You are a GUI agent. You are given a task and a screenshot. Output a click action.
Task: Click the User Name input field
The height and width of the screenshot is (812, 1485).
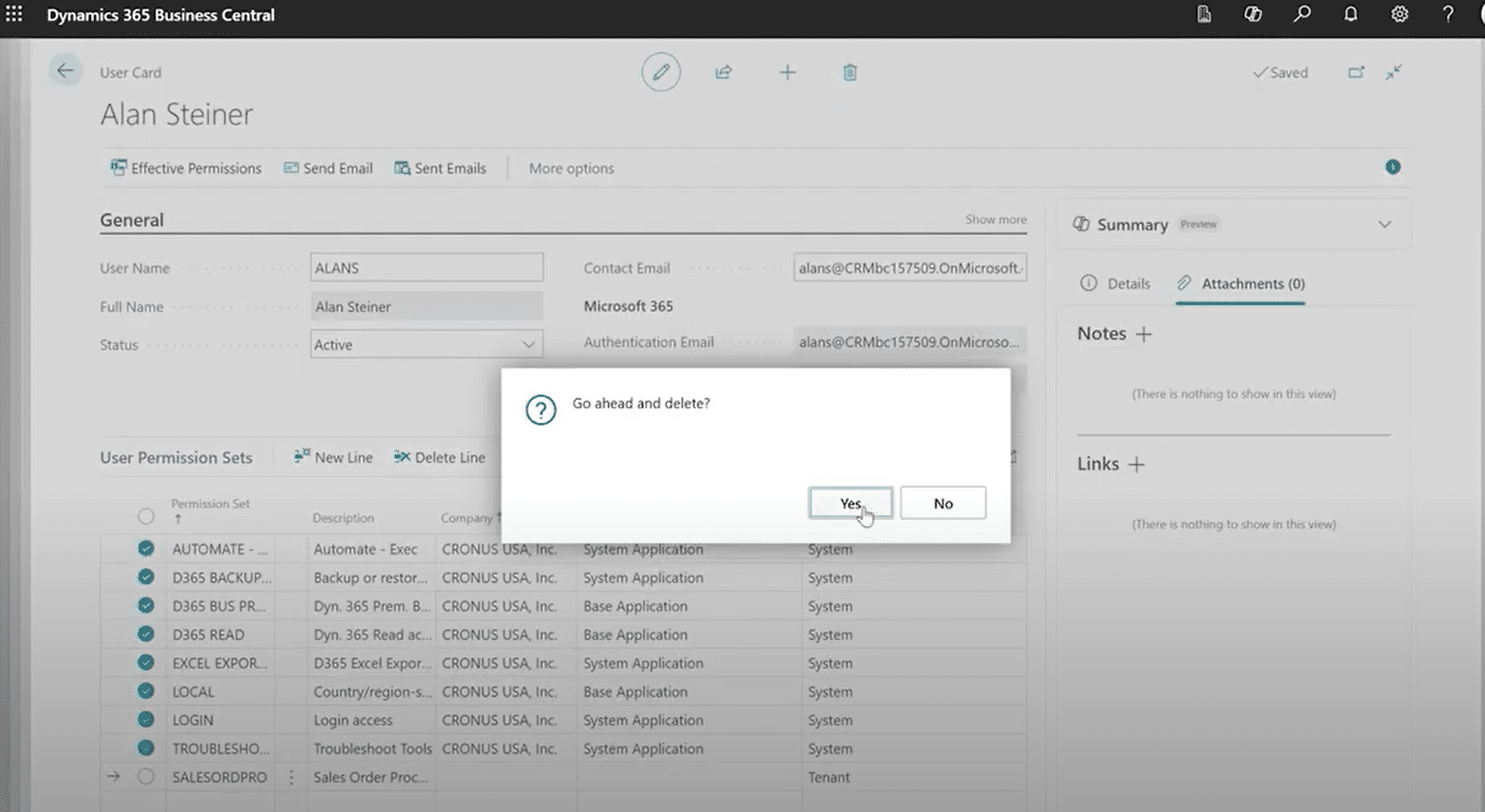[426, 268]
